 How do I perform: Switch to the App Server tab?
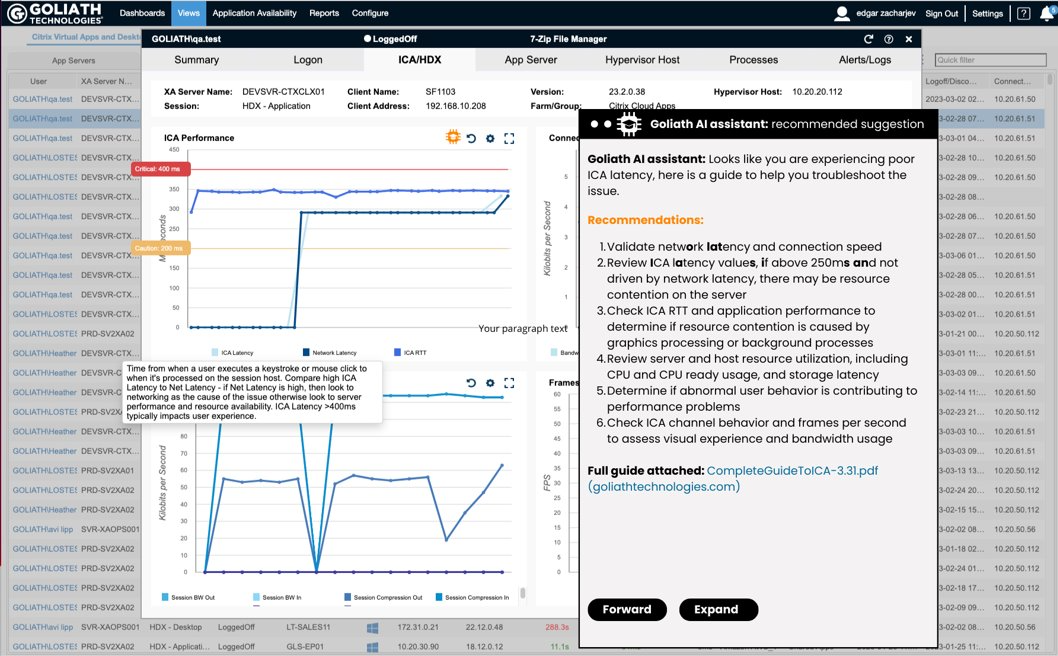[531, 59]
